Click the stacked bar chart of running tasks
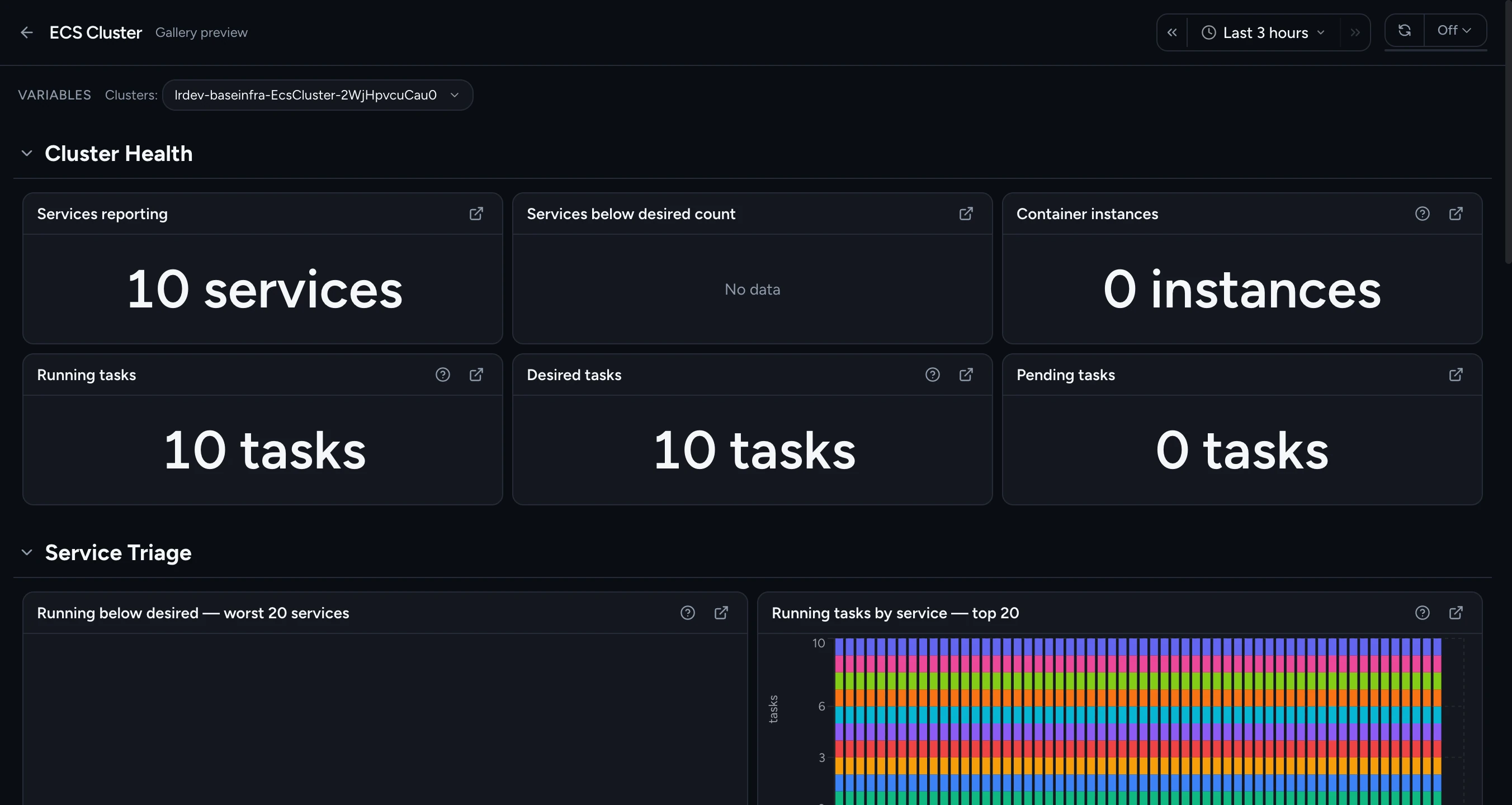 point(1137,721)
